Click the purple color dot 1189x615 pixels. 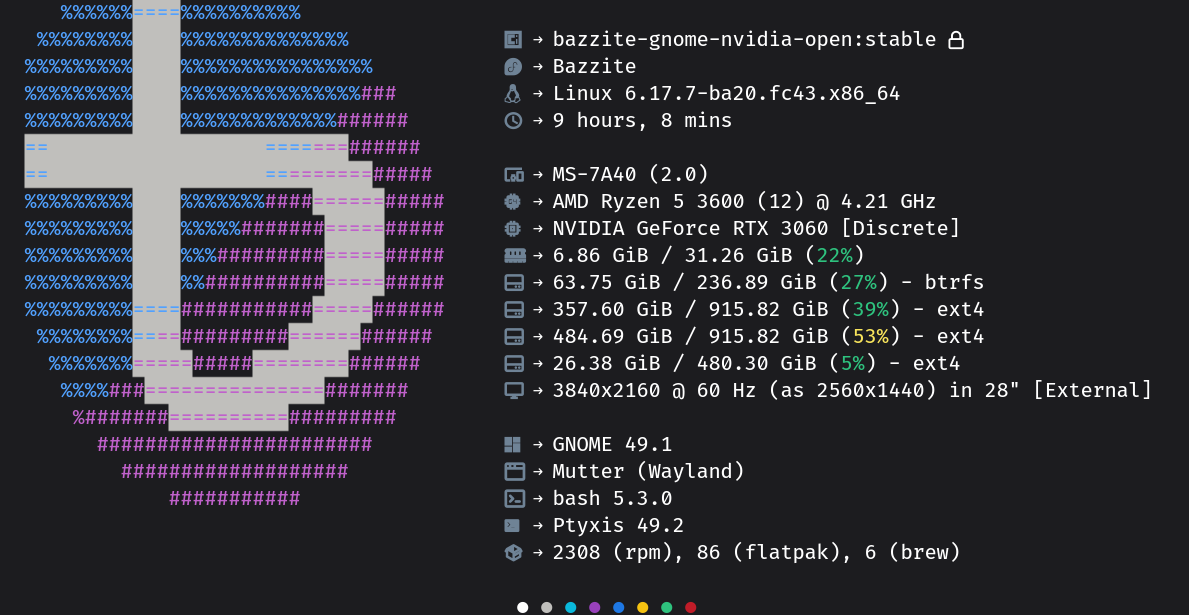594,607
